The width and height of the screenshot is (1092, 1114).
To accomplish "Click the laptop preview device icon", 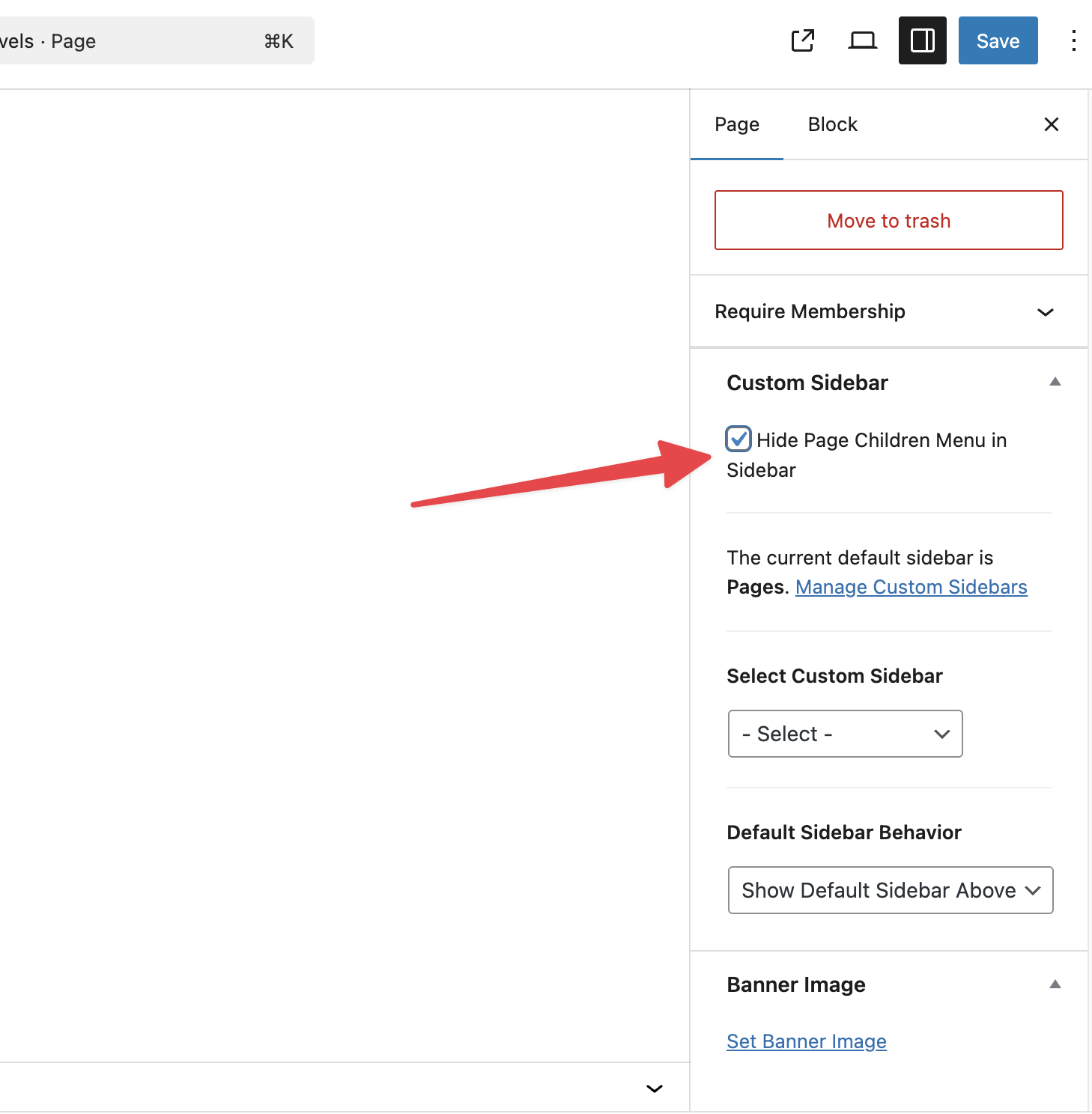I will [862, 40].
